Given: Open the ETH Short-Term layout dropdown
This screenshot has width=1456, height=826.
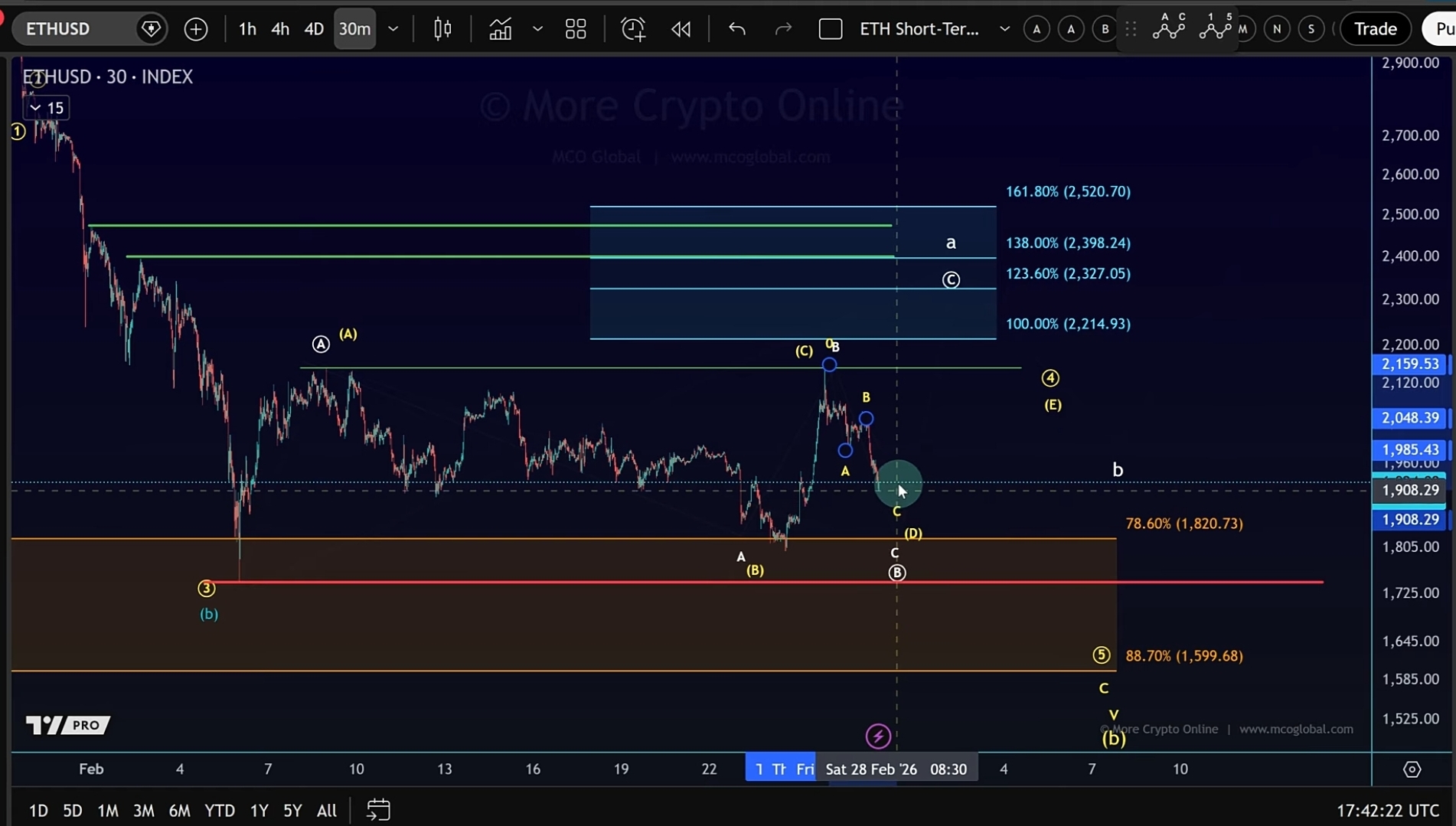Looking at the screenshot, I should coord(1004,29).
